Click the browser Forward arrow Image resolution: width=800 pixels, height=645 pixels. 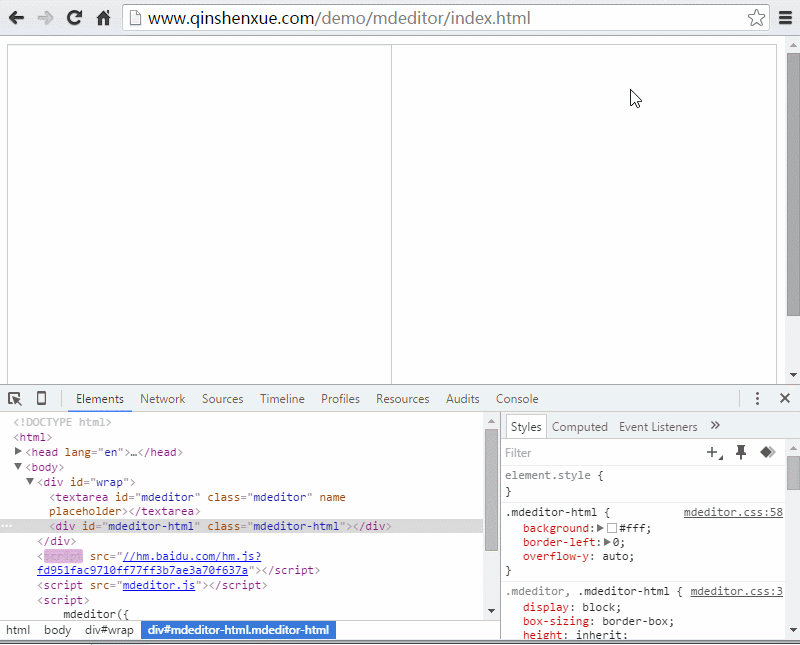point(45,18)
